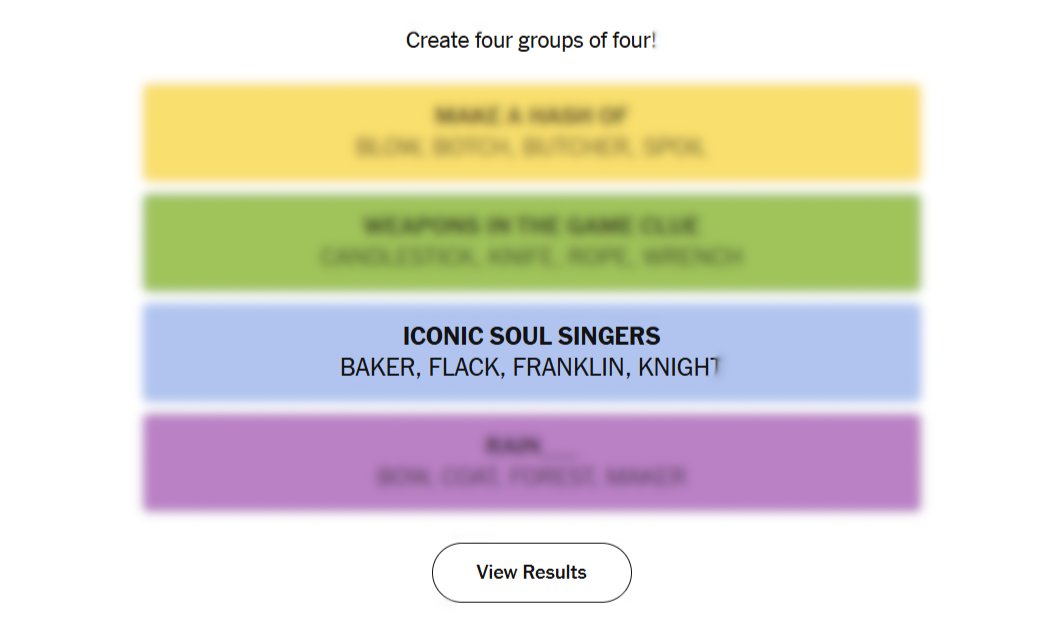The image size is (1062, 619).
Task: Click the WEAPONS IN THE GAME CLUE heading
Action: [531, 226]
